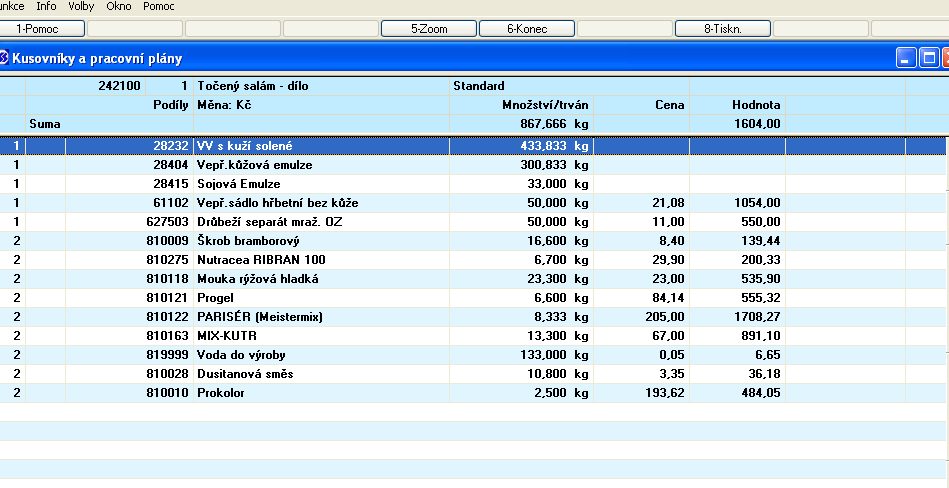Viewport: 949px width, 488px height.
Task: Click price 21,08 for Vepř.sádlo
Action: click(671, 203)
